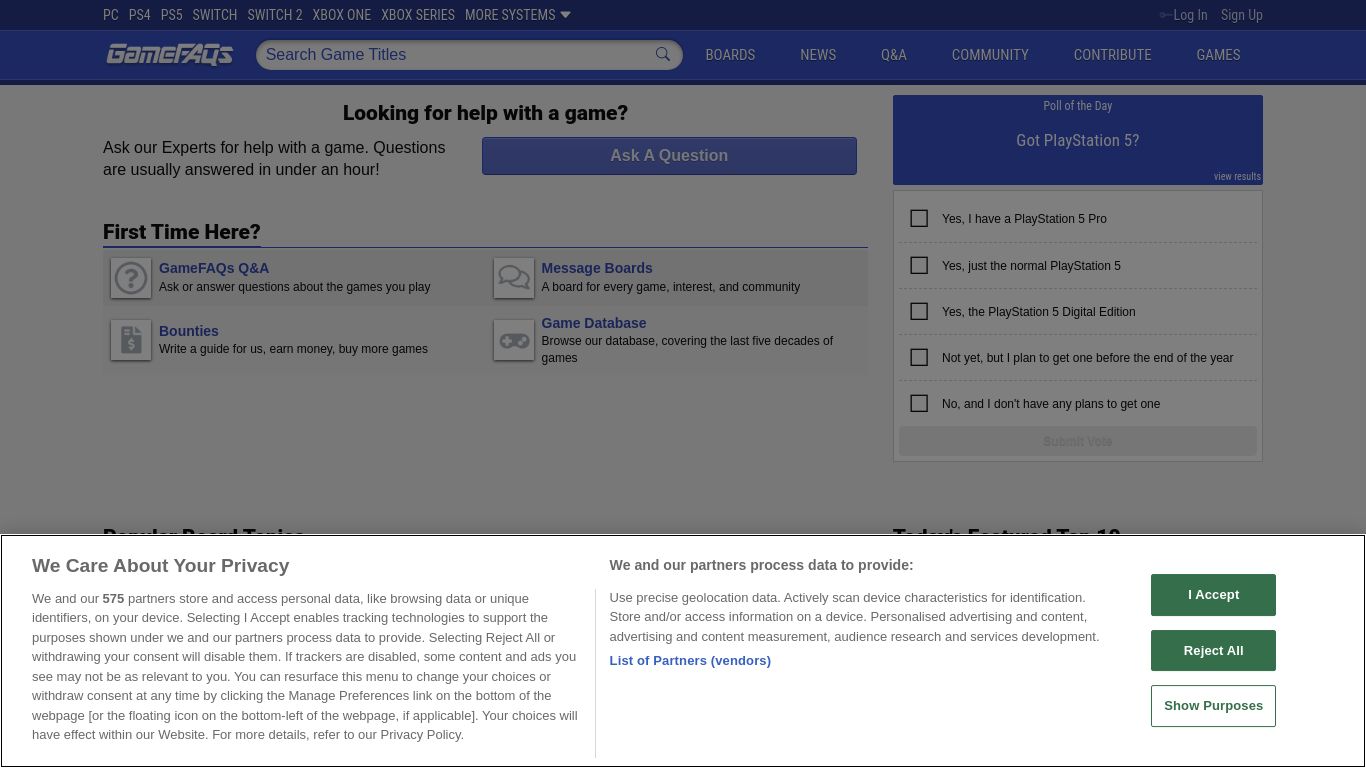Open the CONTRIBUTE menu
1366x768 pixels.
coord(1112,55)
